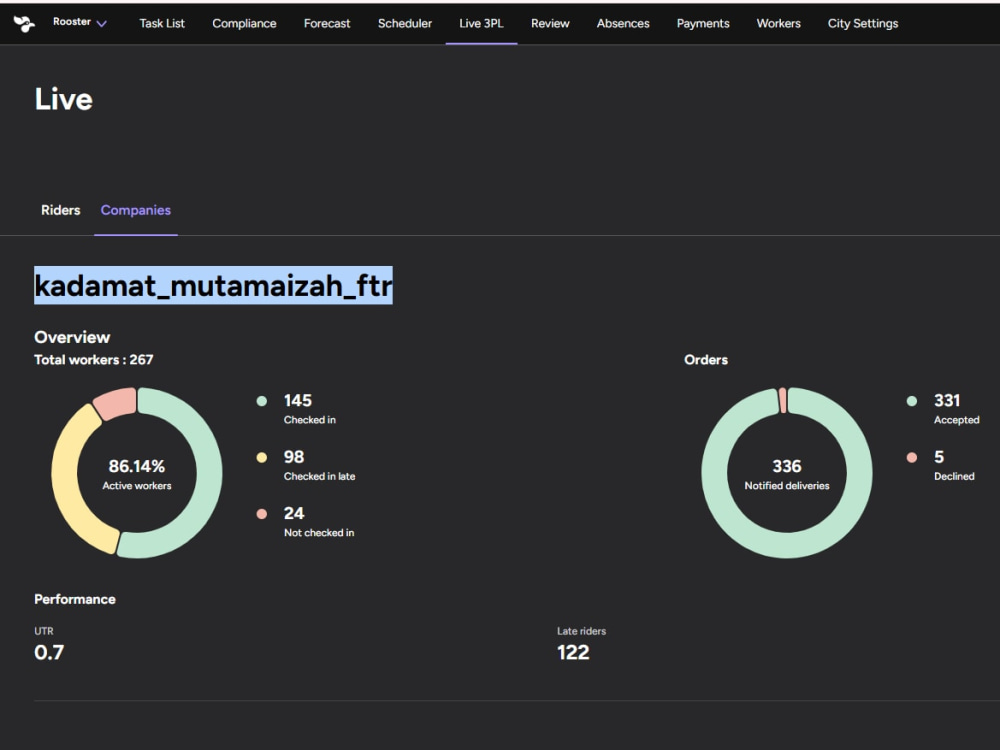The height and width of the screenshot is (750, 1000).
Task: Click the pink Declined legend dot
Action: (x=912, y=457)
